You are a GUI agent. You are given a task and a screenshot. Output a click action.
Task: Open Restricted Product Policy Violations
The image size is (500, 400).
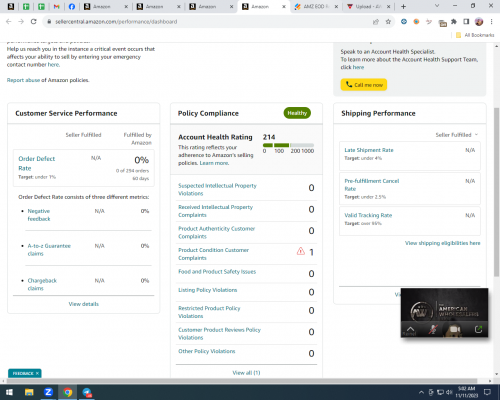coord(209,312)
